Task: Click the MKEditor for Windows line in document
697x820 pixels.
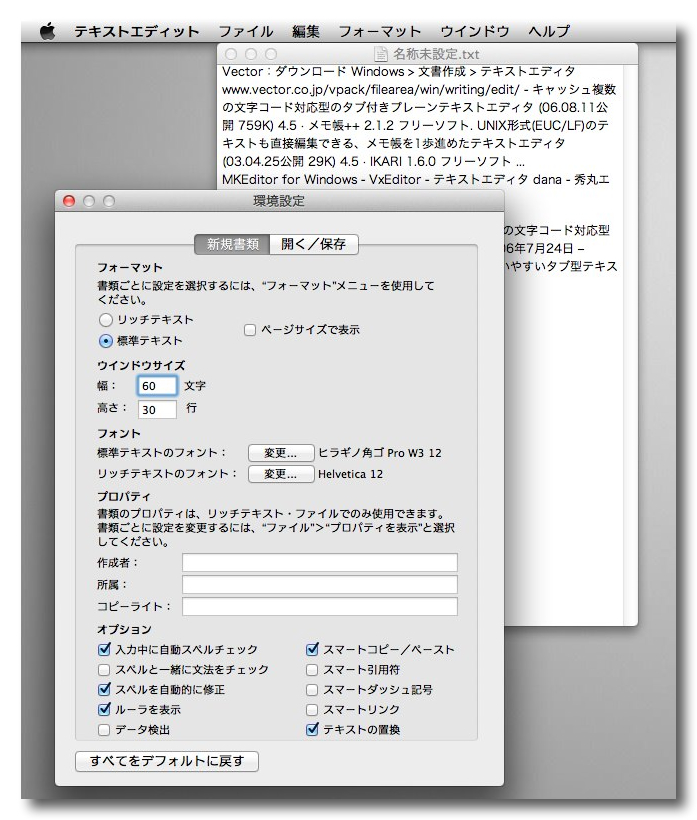Action: pos(416,179)
